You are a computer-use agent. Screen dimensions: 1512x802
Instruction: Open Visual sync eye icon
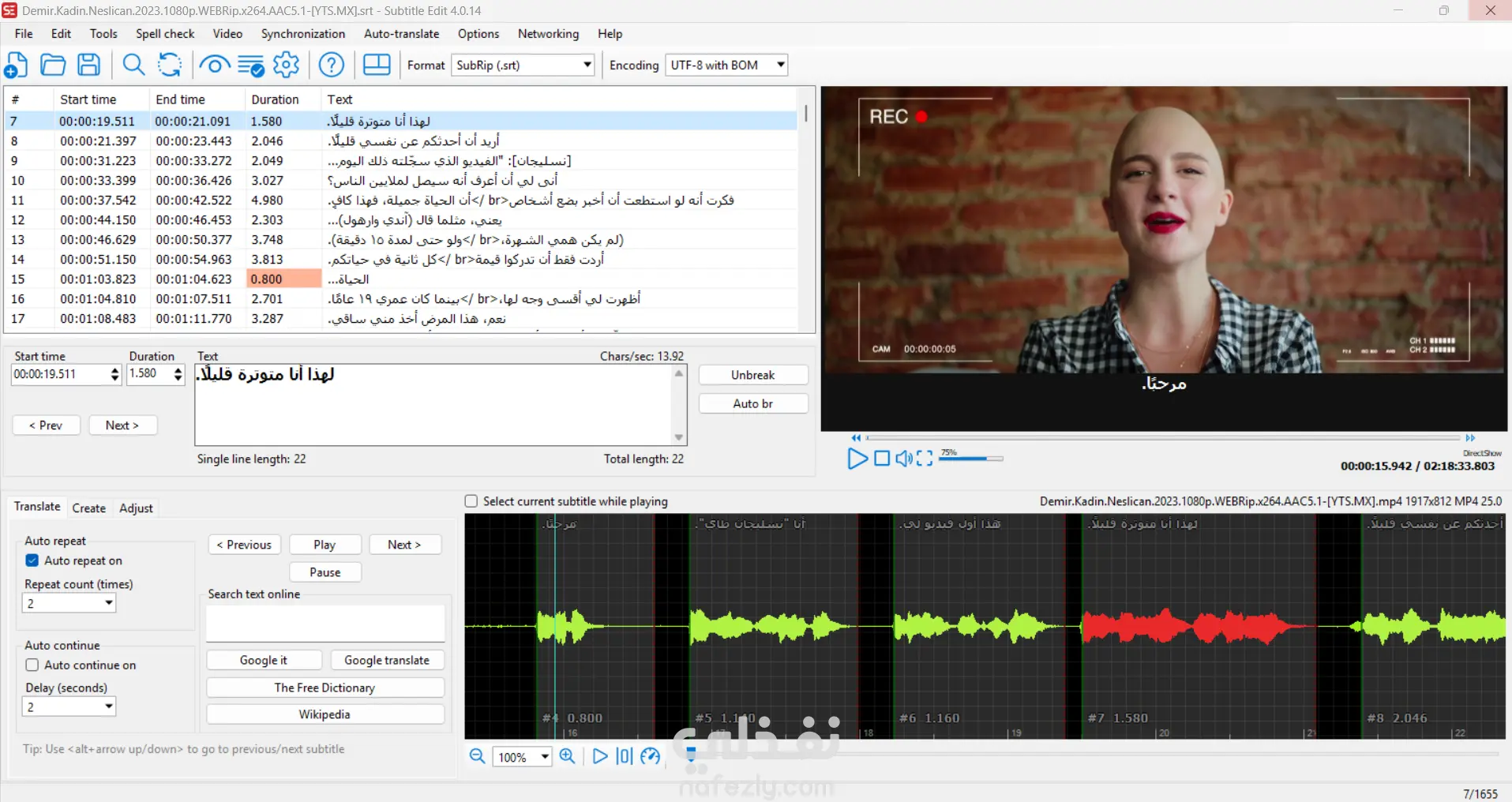pos(214,65)
